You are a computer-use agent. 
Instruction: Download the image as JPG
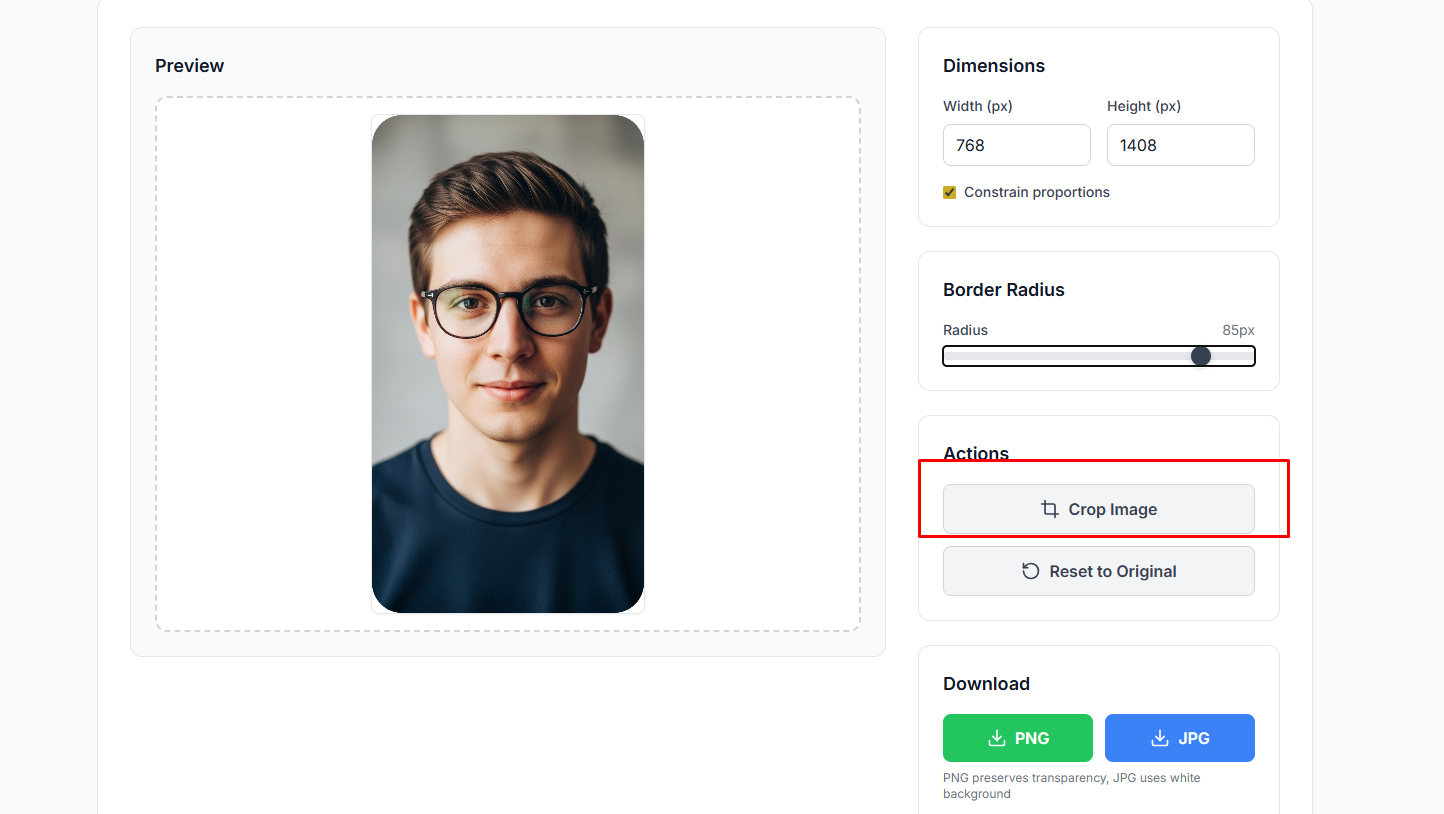click(1179, 738)
